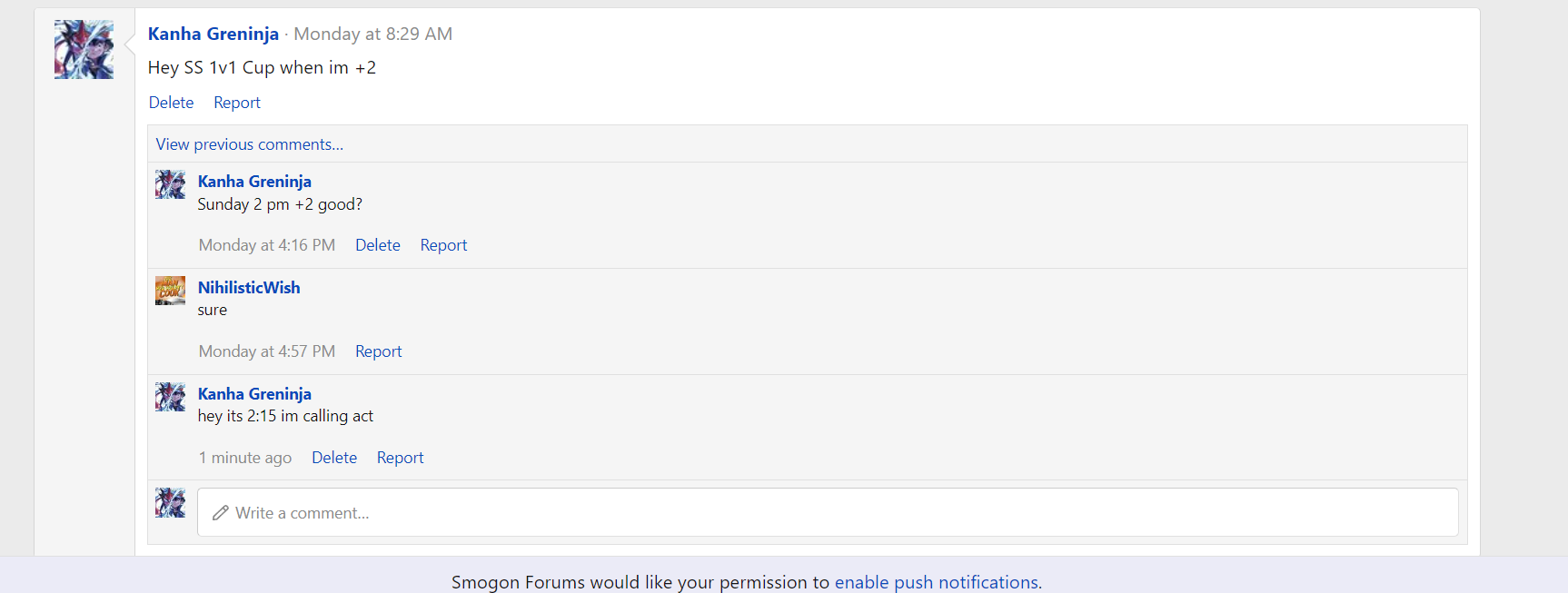Click NihilisticWish's small avatar icon
This screenshot has width=1568, height=593.
(x=170, y=291)
